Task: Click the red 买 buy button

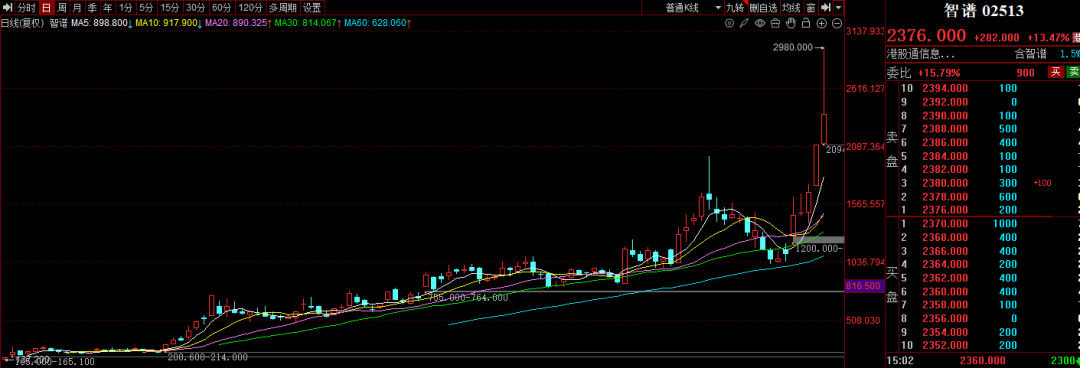Action: 1055,72
